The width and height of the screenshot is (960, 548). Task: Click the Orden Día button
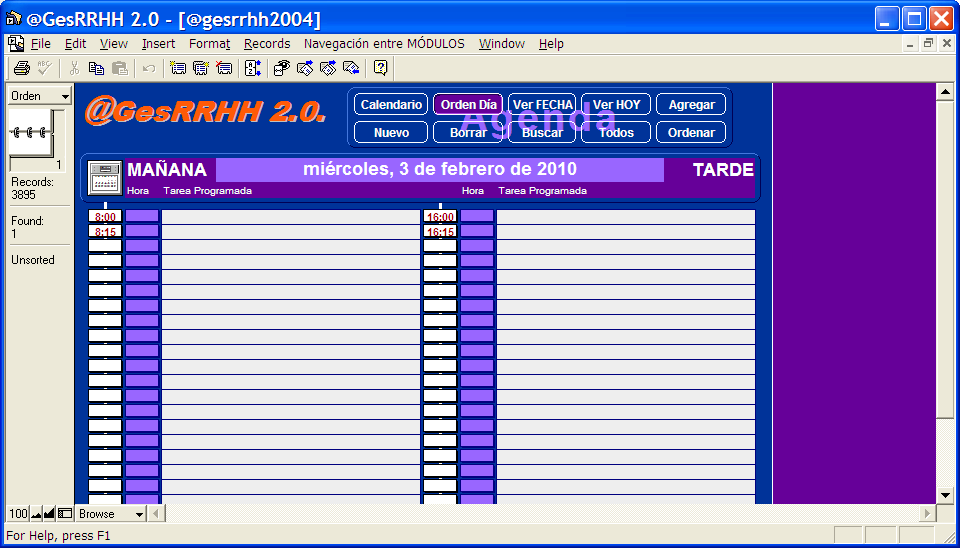pyautogui.click(x=468, y=105)
